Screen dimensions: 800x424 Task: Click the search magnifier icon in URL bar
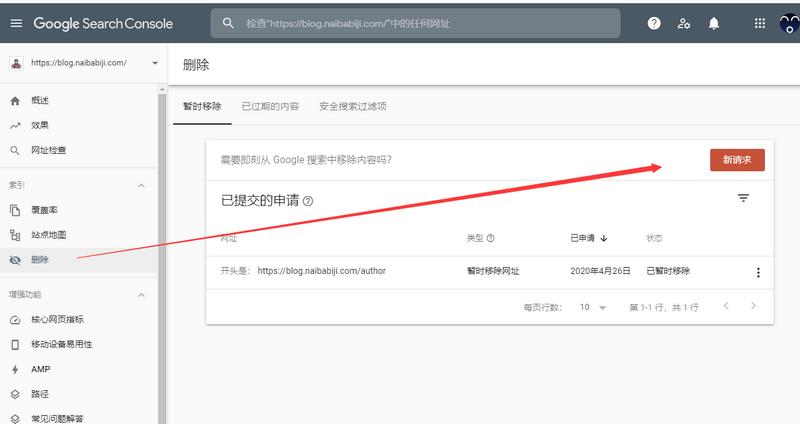click(228, 23)
